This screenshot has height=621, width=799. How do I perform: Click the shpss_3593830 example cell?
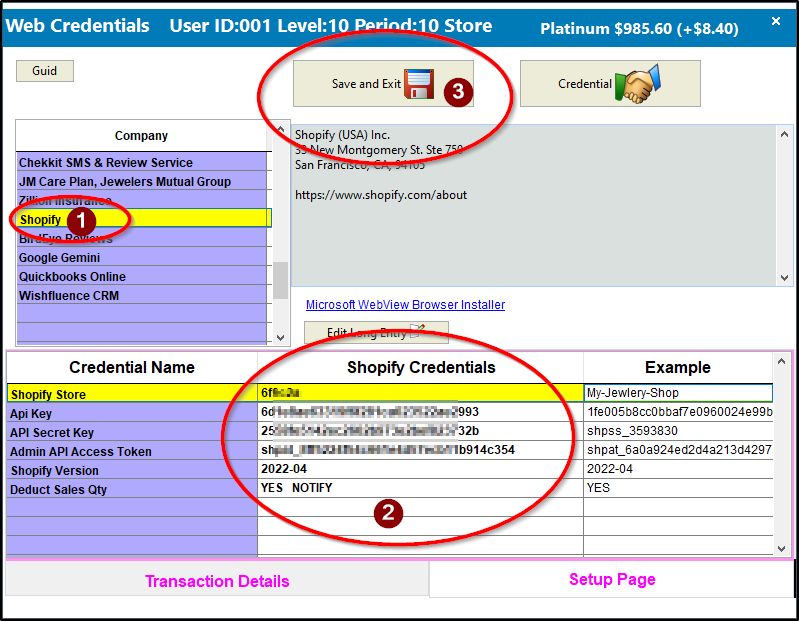(678, 431)
